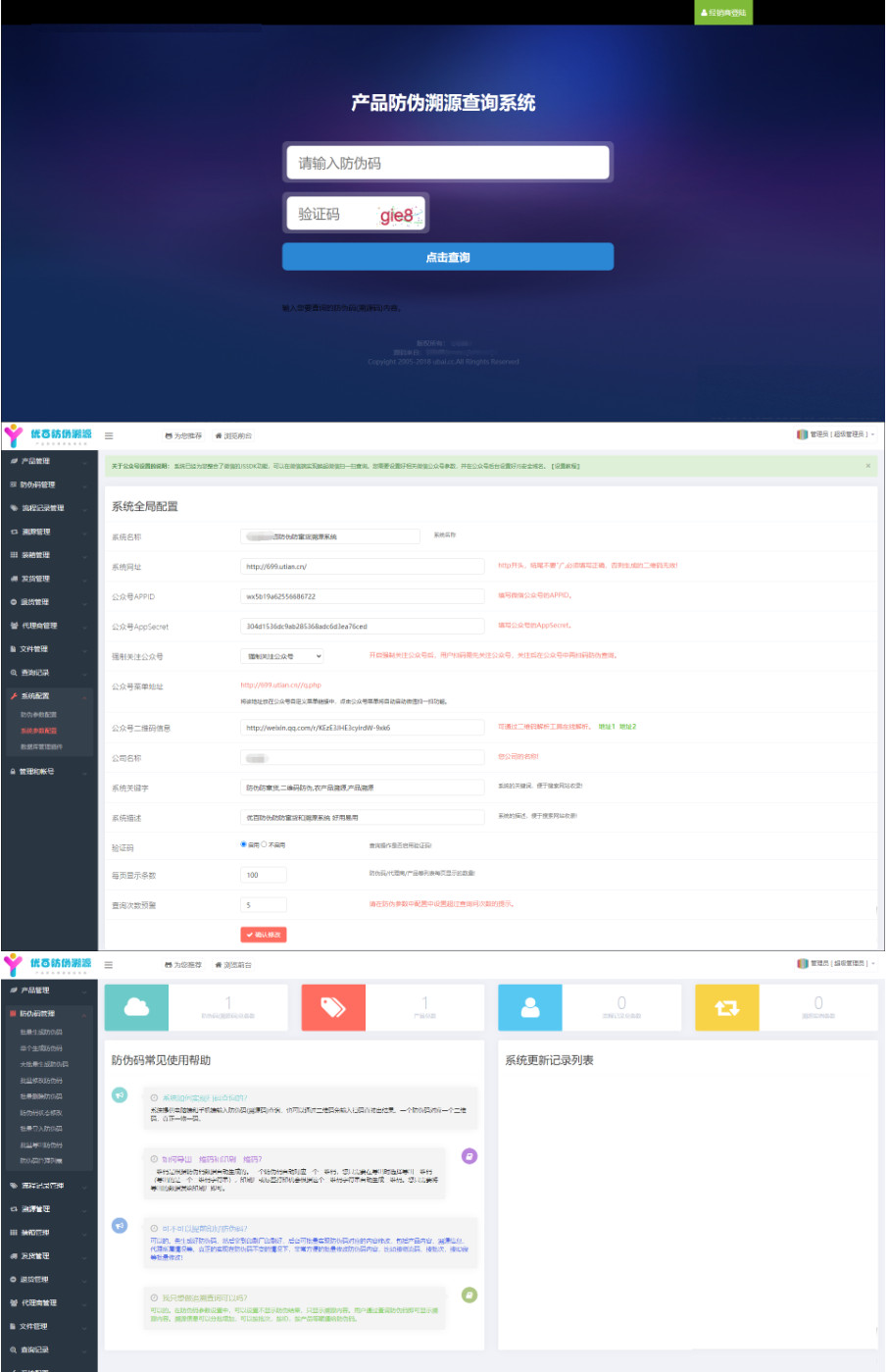Refresh the gie8 captcha image
Screen dimensions: 889x1372
point(400,215)
